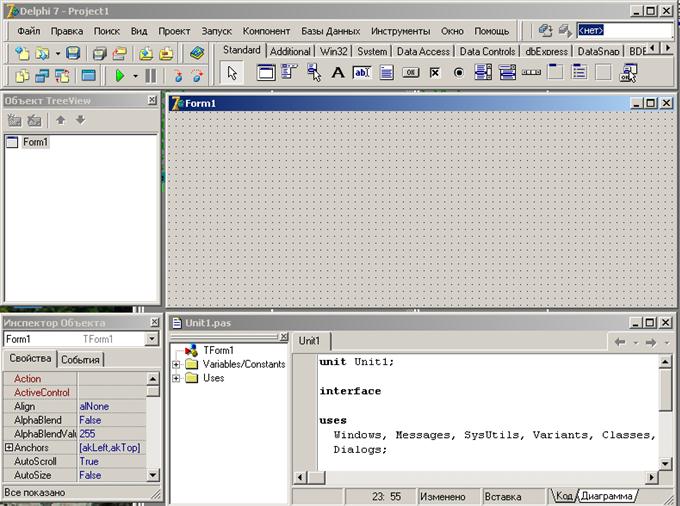
Task: Click the Save floppy disk icon
Action: tap(73, 53)
